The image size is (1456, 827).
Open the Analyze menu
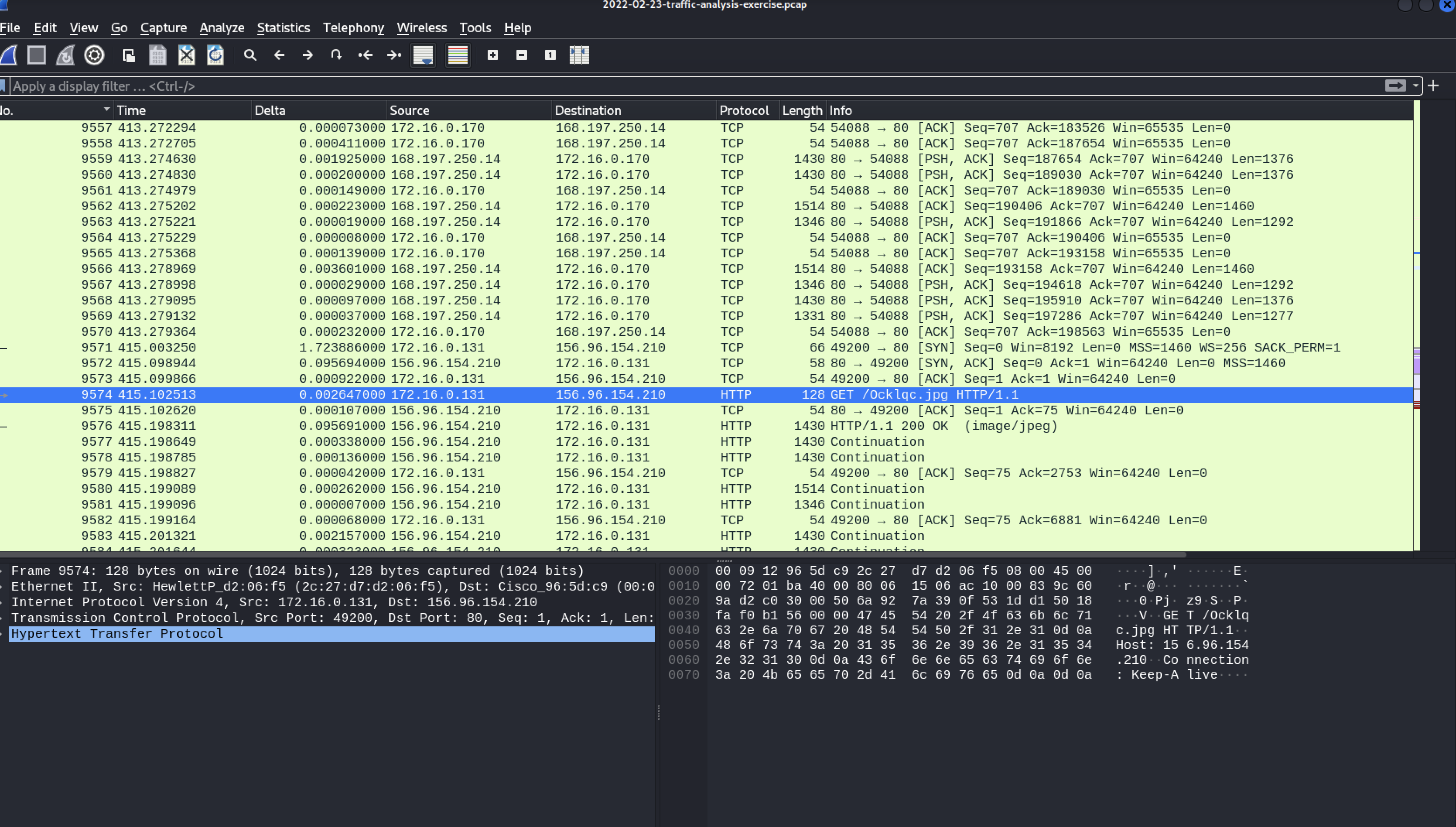pyautogui.click(x=222, y=28)
